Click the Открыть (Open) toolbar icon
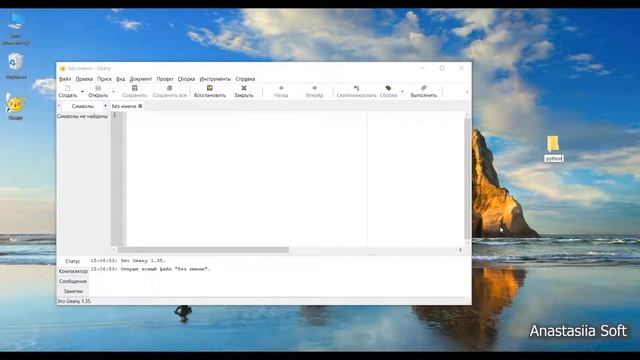Viewport: 640px width, 360px height. (x=98, y=91)
